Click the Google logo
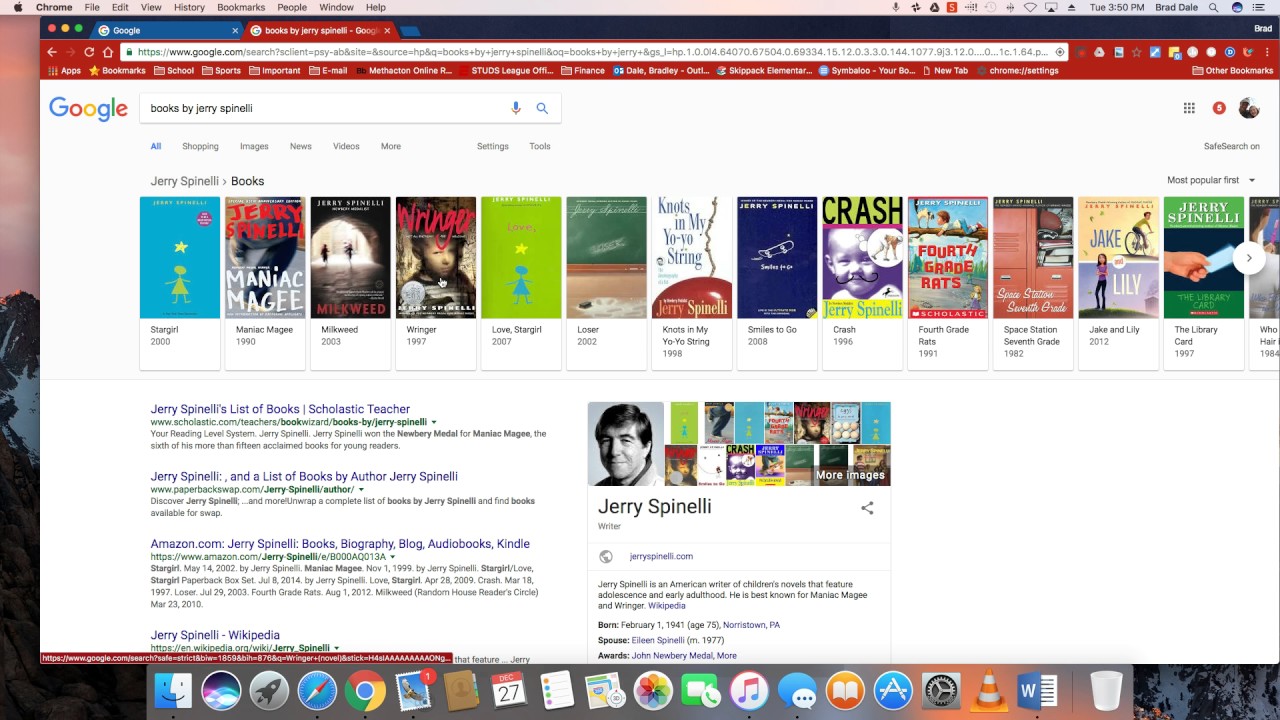Screen dimensions: 1280x720 88,108
